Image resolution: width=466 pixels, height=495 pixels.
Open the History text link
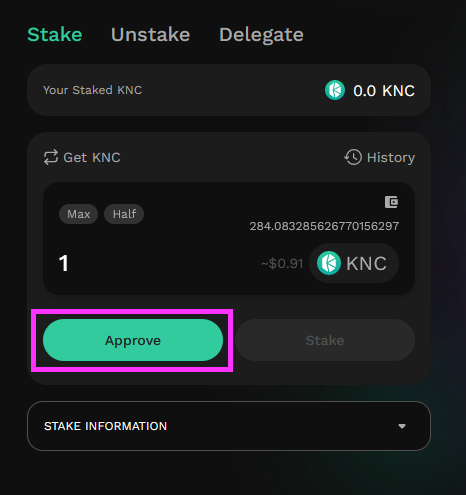391,157
